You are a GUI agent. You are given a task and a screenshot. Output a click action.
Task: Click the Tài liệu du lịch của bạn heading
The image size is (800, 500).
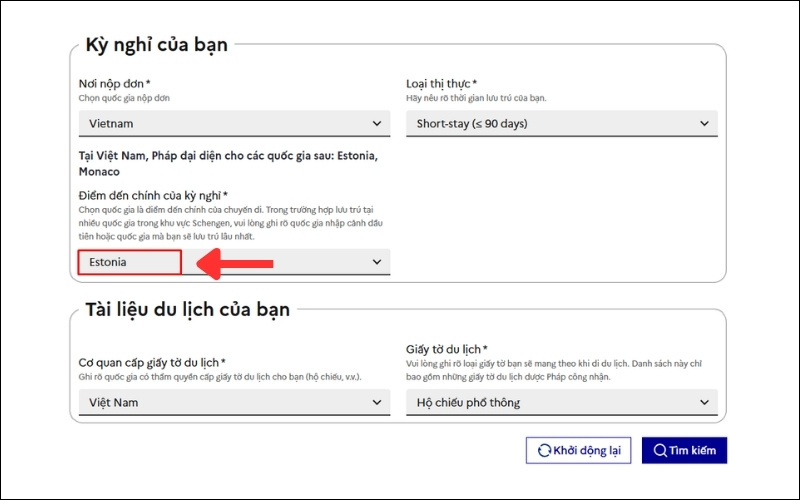(187, 309)
